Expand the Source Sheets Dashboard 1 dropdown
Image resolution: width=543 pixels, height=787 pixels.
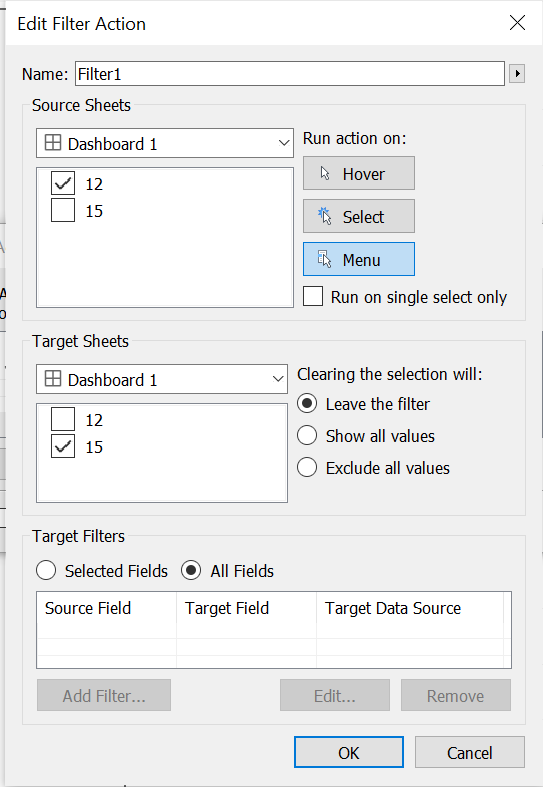(x=165, y=143)
